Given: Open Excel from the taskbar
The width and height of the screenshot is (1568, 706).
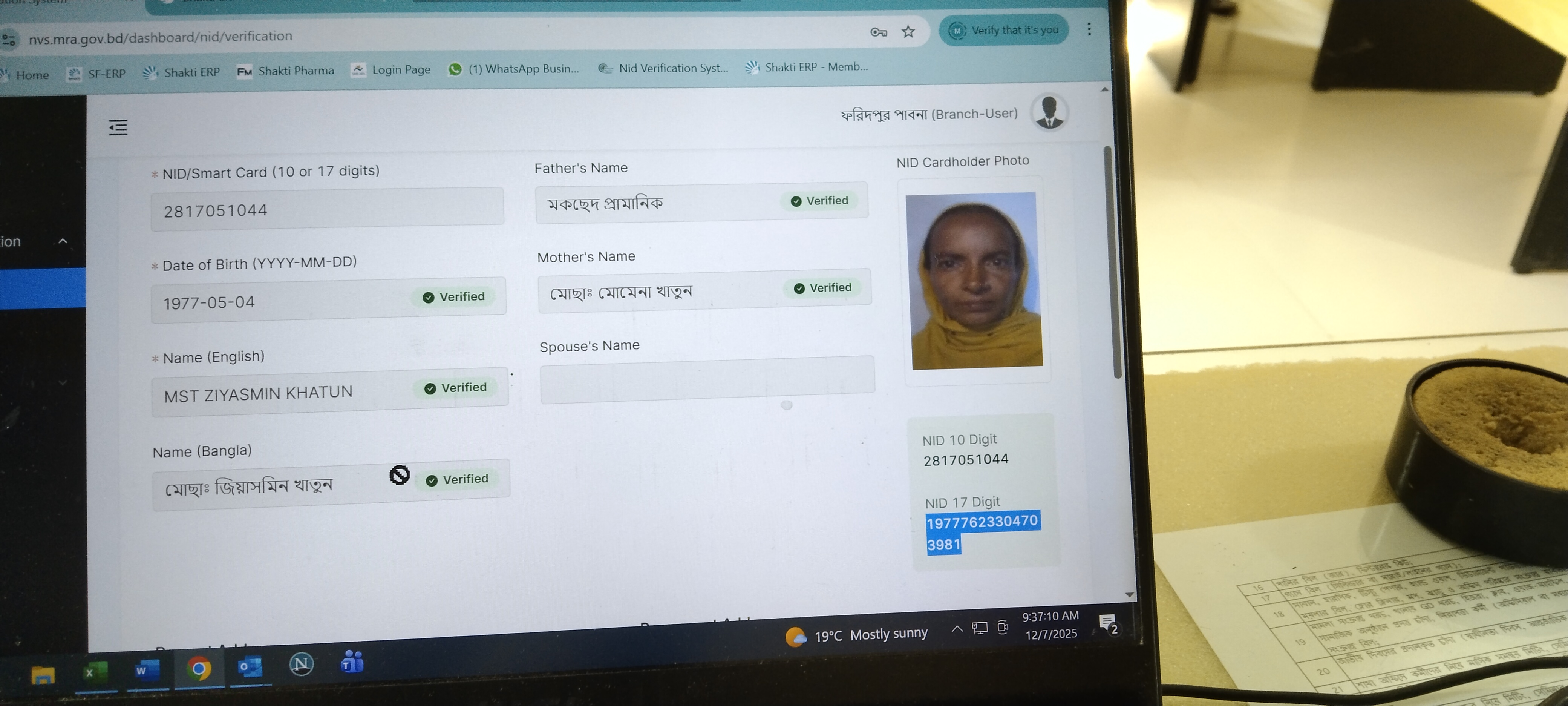Looking at the screenshot, I should point(96,672).
